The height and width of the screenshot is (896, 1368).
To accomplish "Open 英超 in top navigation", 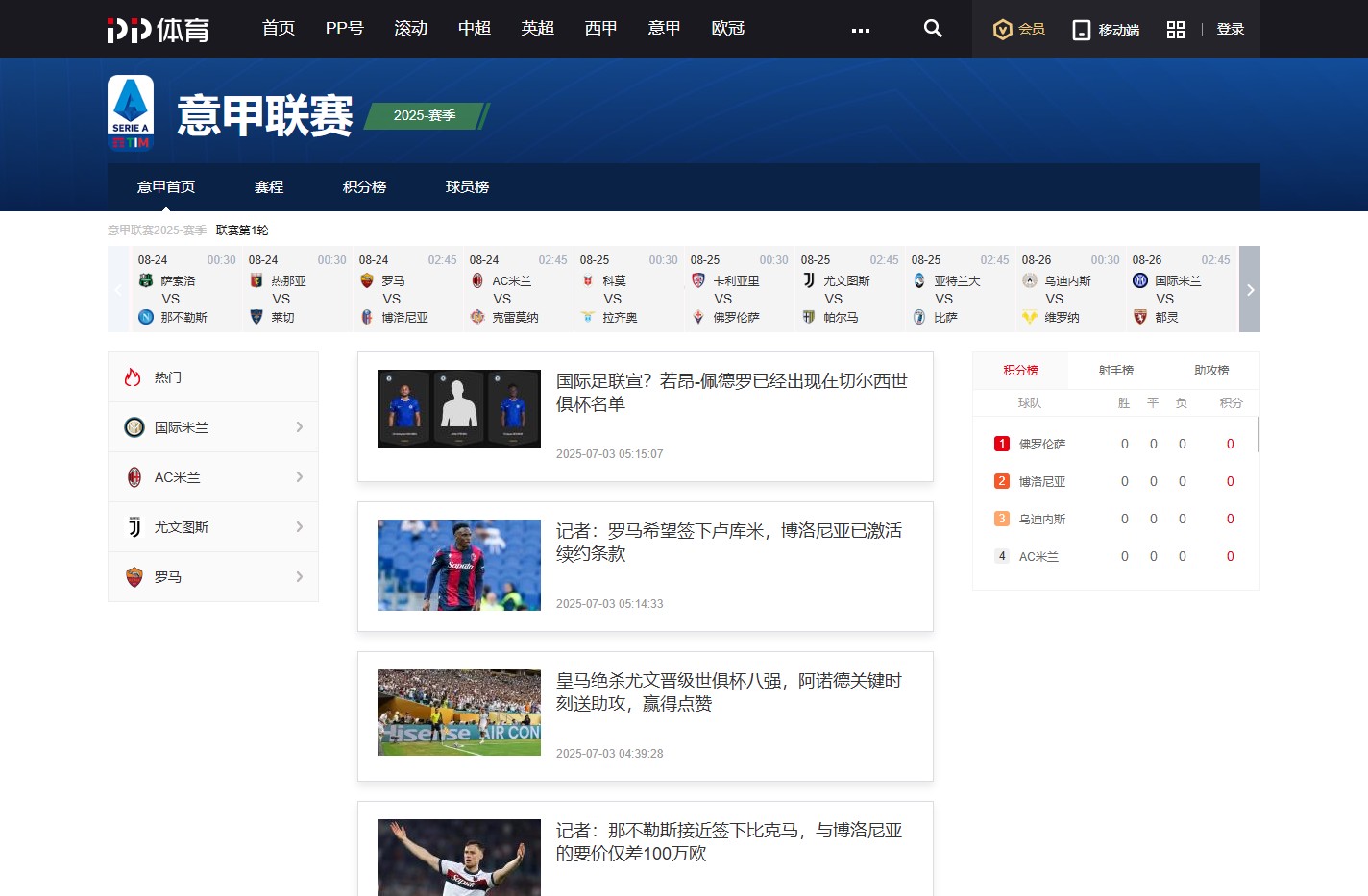I will (x=538, y=29).
